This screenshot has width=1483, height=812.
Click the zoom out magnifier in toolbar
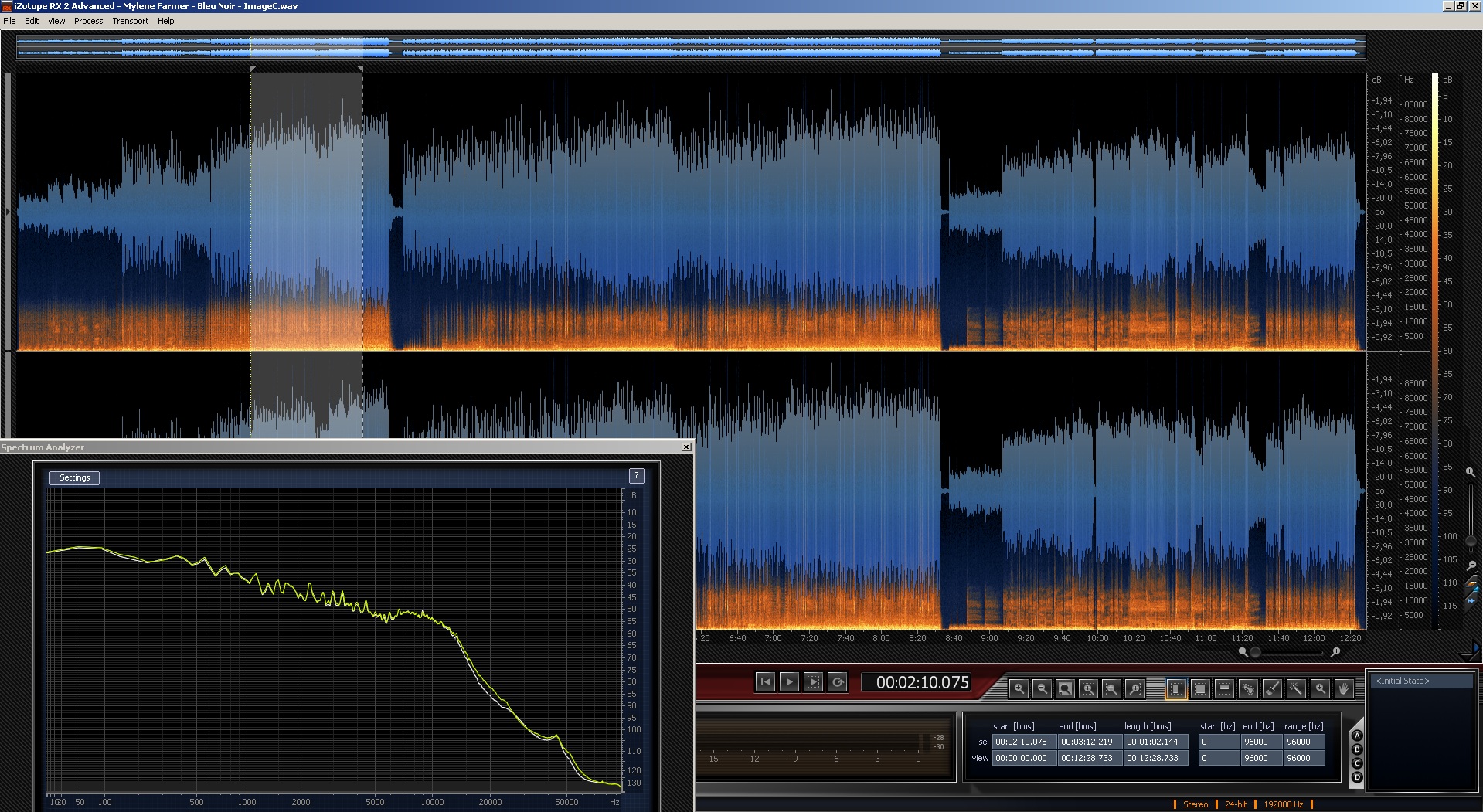(1042, 688)
